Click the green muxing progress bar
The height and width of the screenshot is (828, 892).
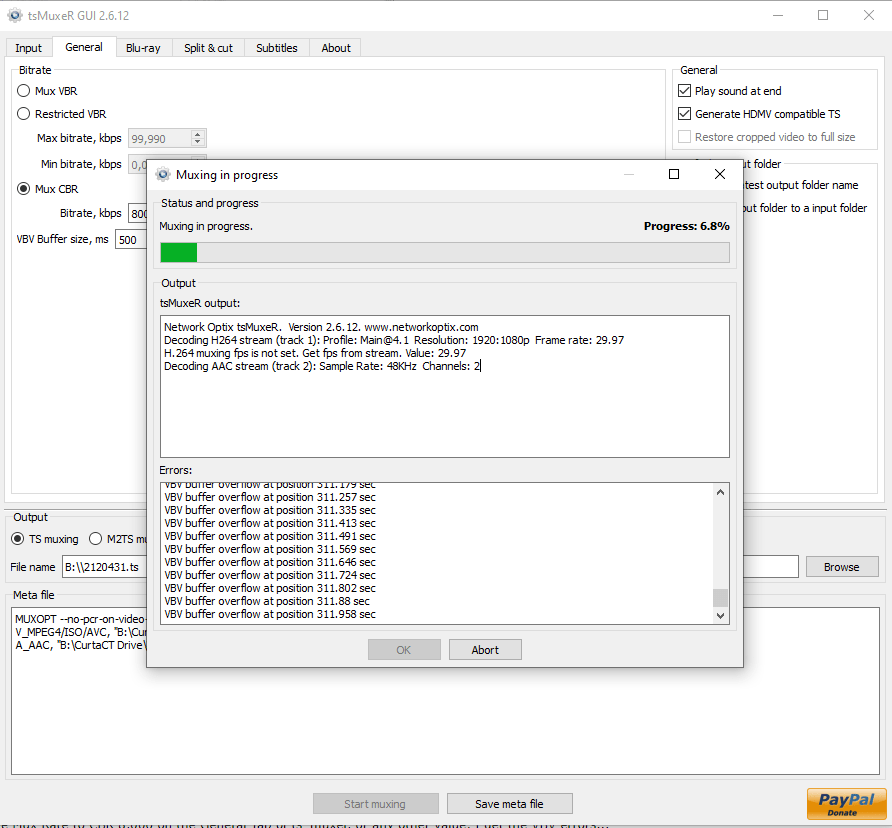click(x=178, y=252)
